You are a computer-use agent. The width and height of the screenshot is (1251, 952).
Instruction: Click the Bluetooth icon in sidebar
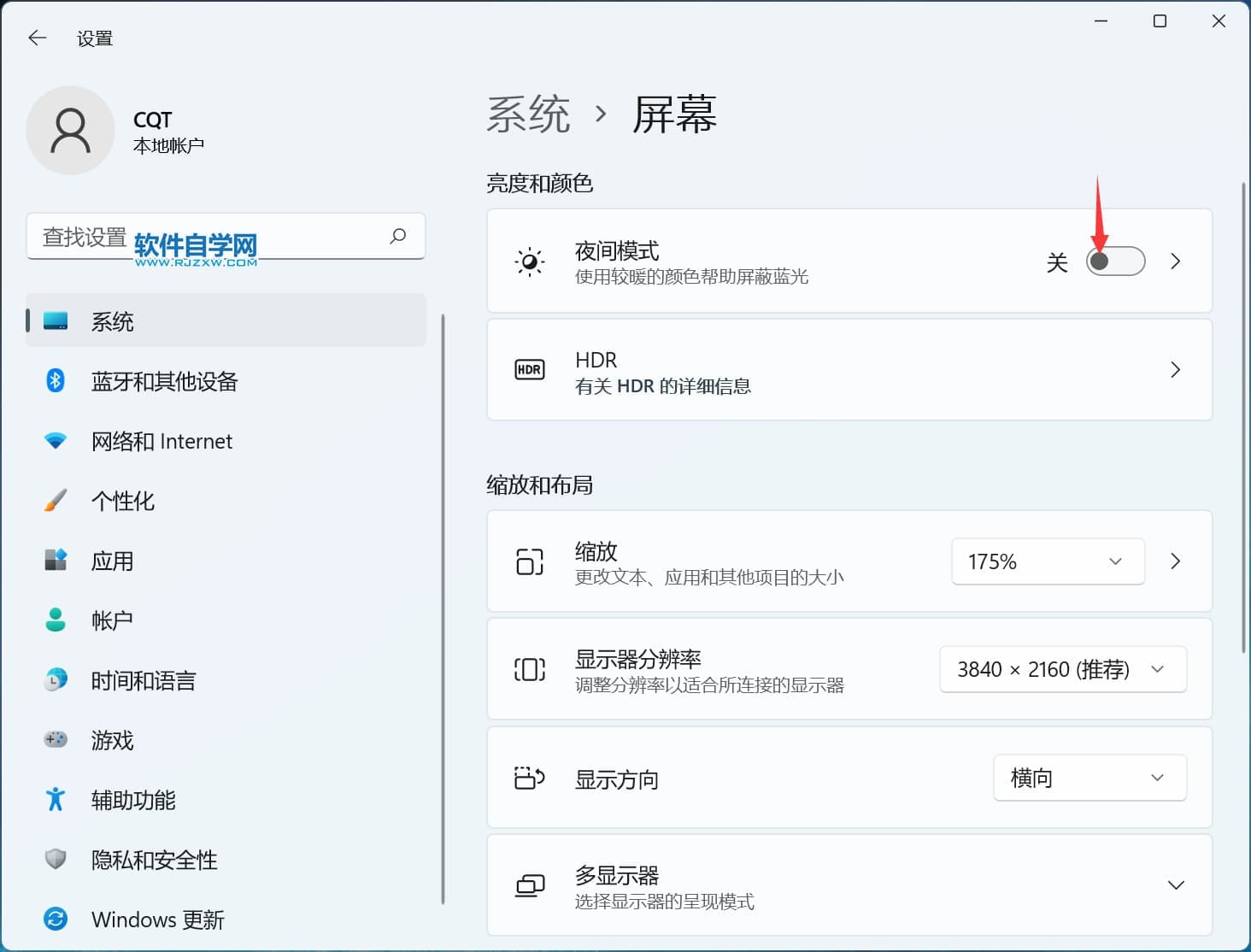coord(56,380)
